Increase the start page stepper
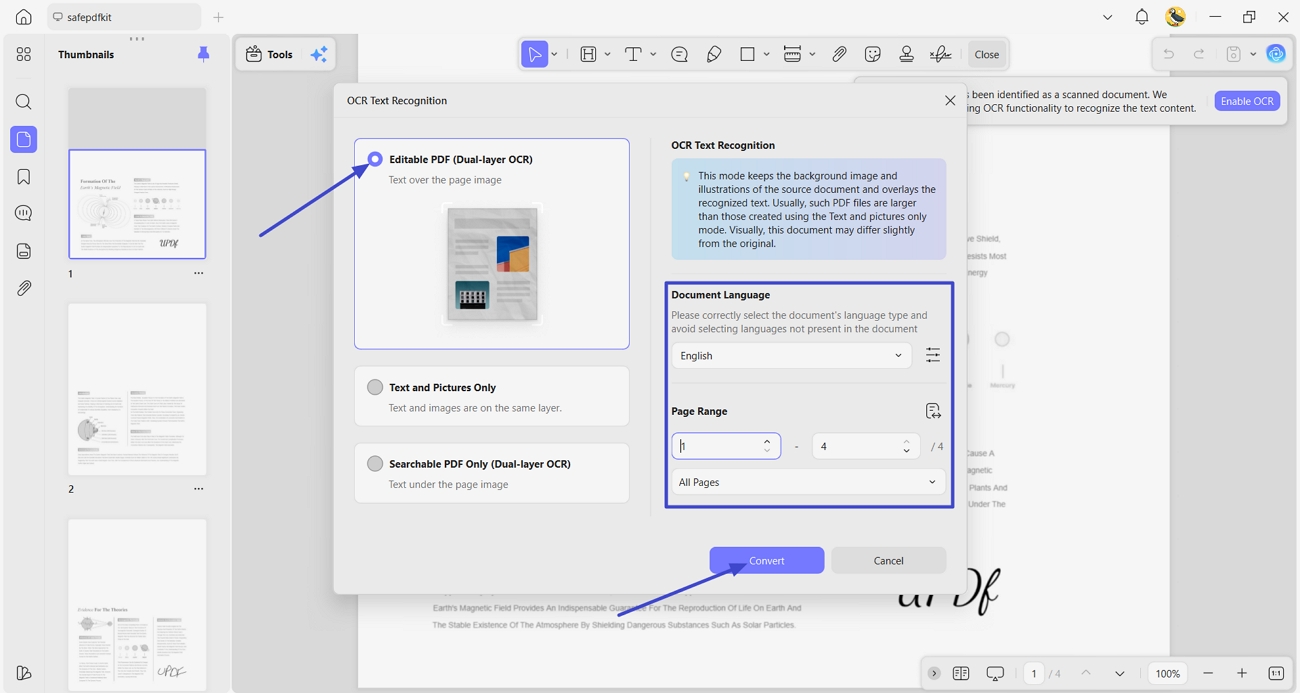Screen dimensions: 1300x693 click(x=767, y=441)
